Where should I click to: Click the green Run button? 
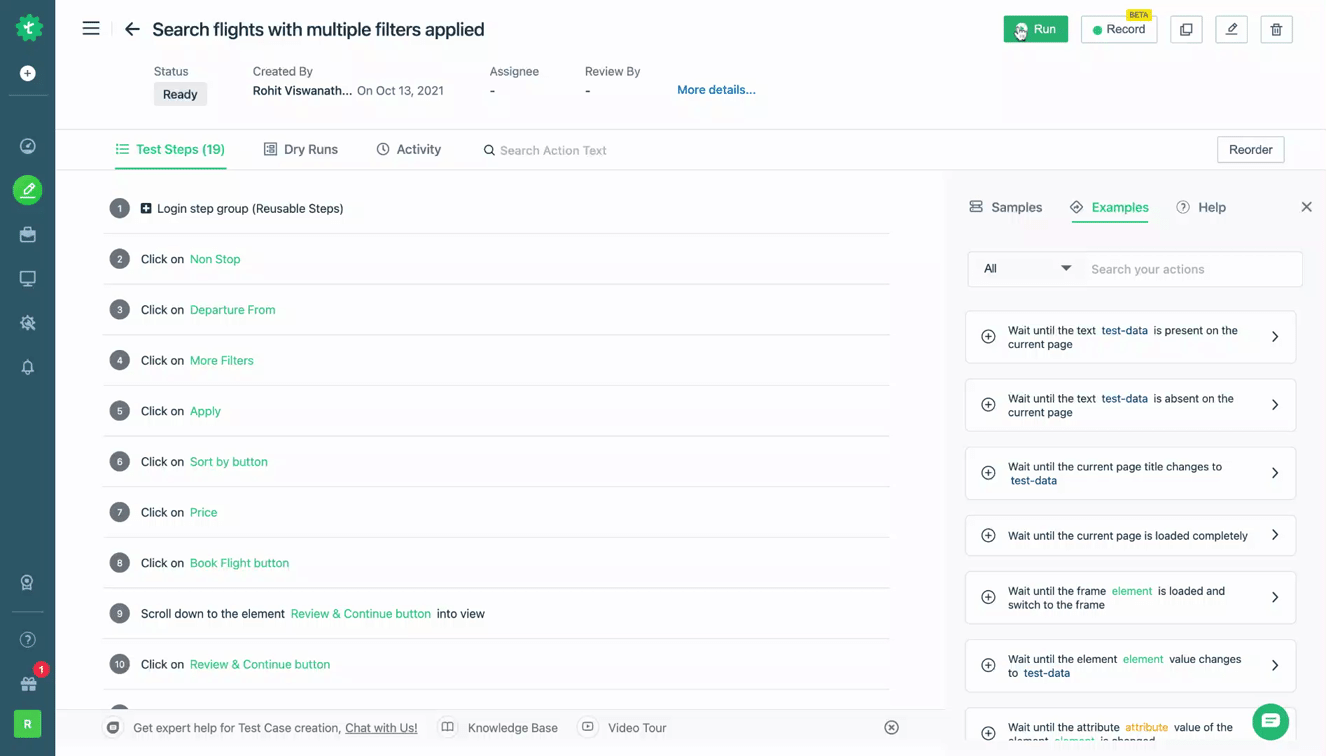point(1035,29)
